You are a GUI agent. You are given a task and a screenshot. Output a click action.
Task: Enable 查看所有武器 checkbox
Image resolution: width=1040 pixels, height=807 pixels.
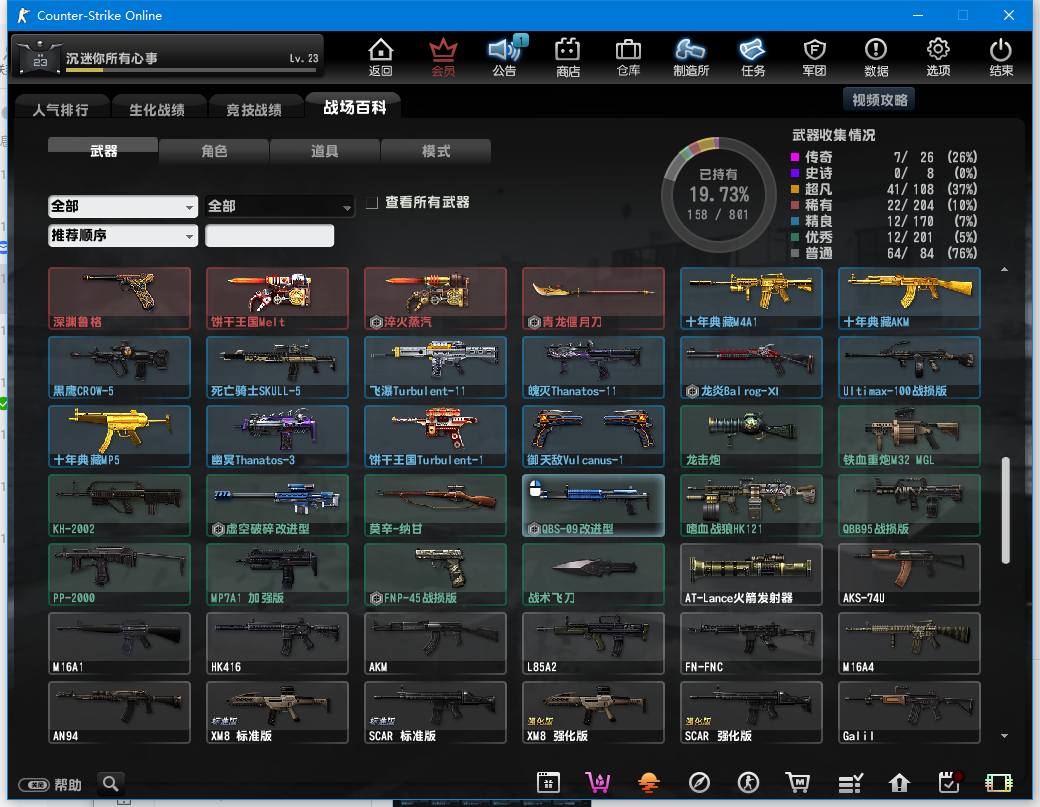pyautogui.click(x=372, y=203)
